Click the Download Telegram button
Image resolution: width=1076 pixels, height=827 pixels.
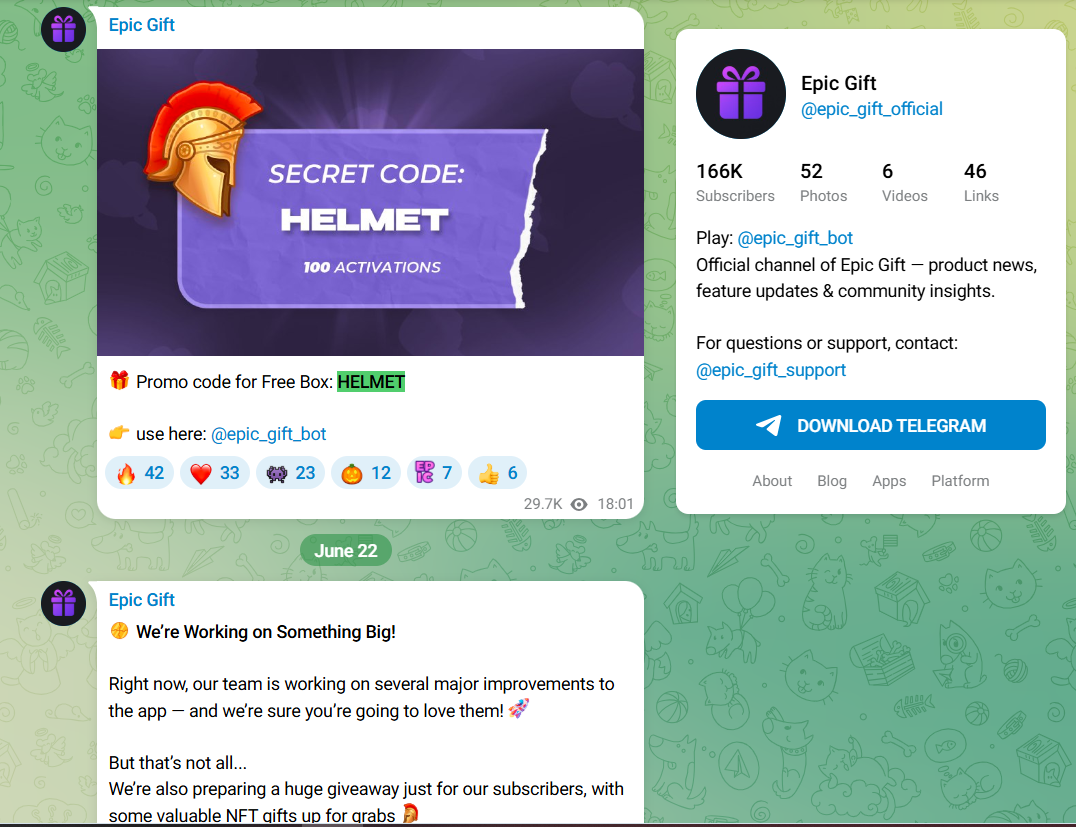[870, 426]
